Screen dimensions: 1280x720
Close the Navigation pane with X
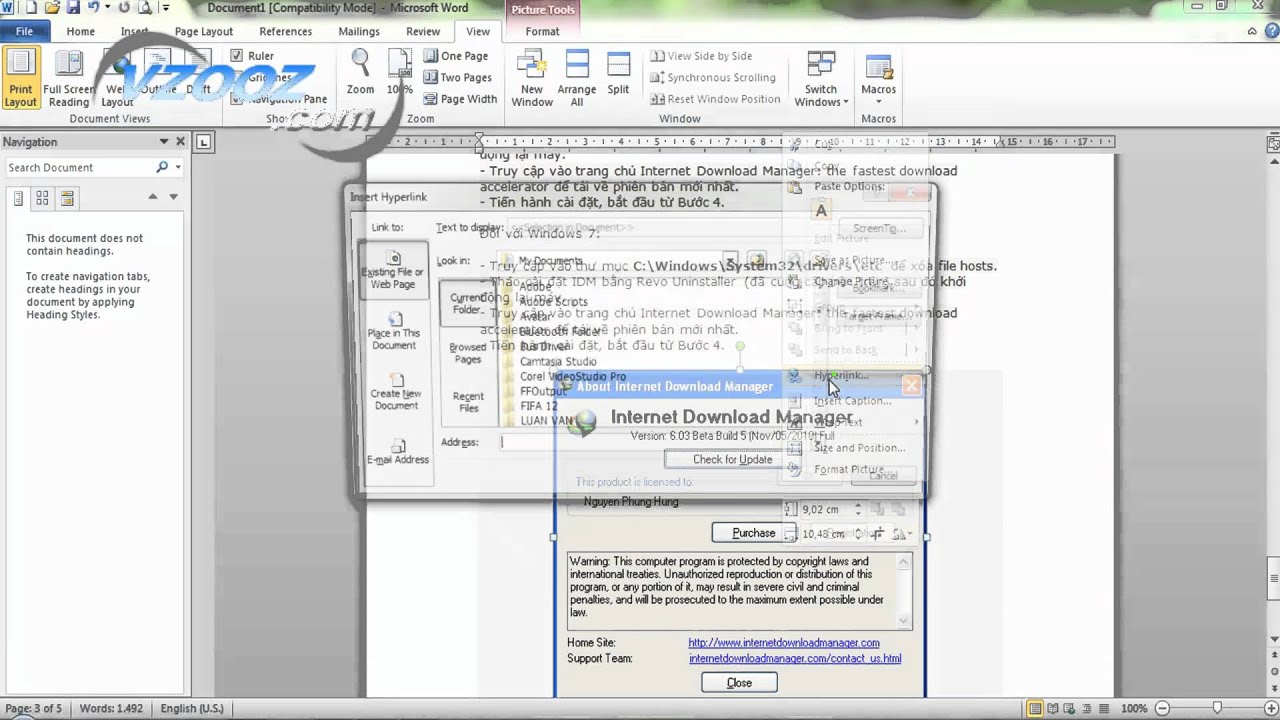(x=181, y=142)
